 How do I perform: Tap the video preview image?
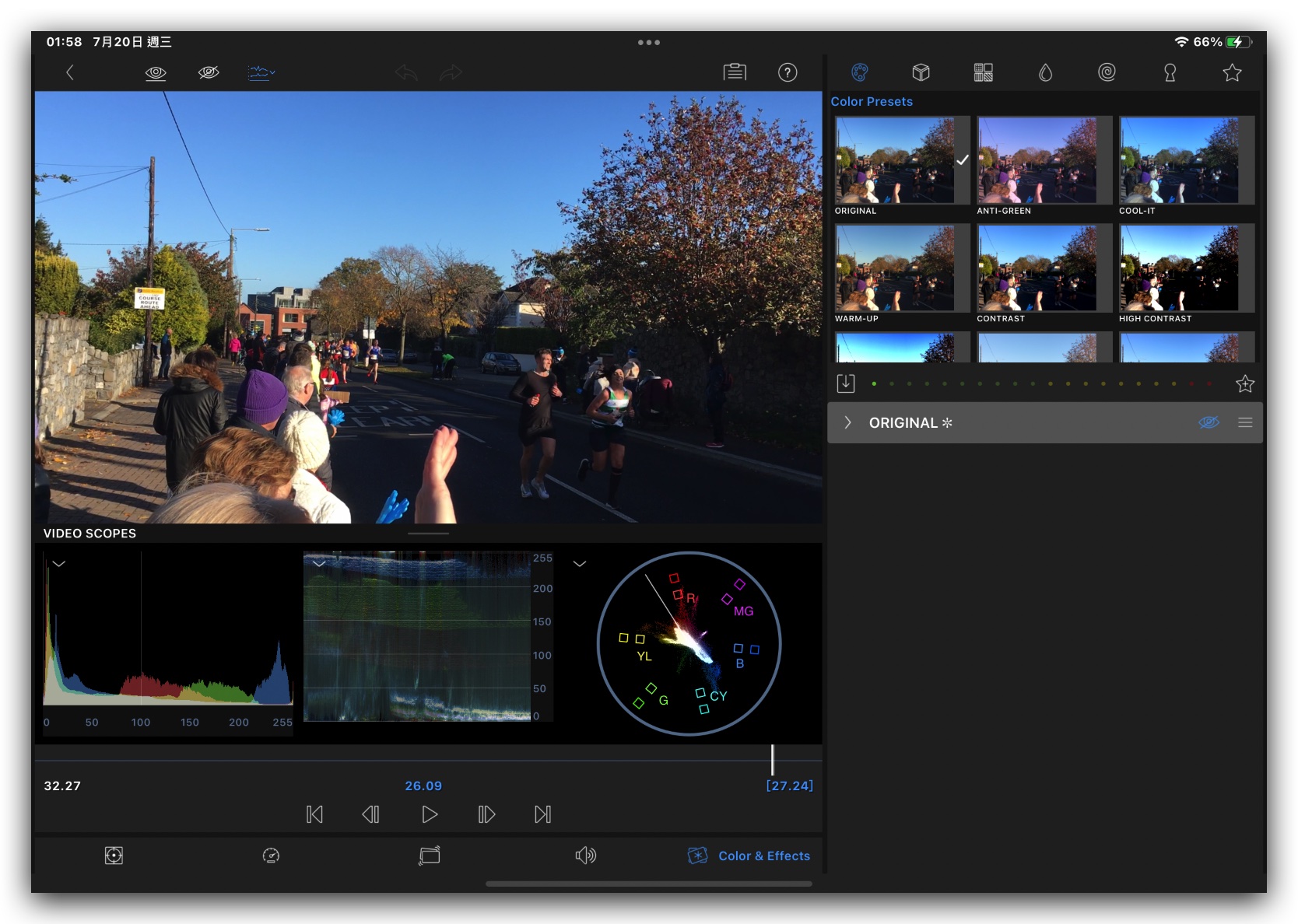(x=428, y=307)
